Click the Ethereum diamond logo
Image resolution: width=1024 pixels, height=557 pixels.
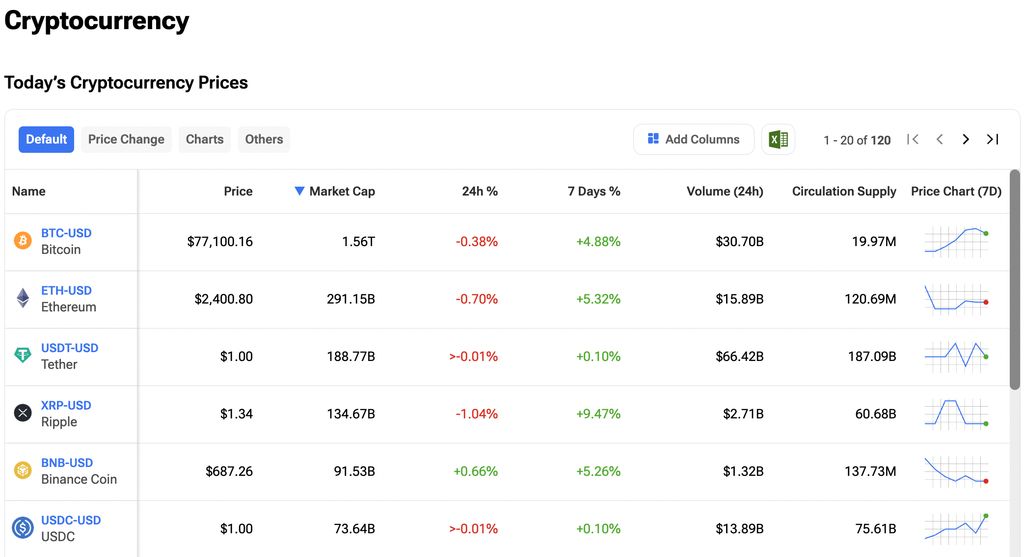pyautogui.click(x=23, y=298)
